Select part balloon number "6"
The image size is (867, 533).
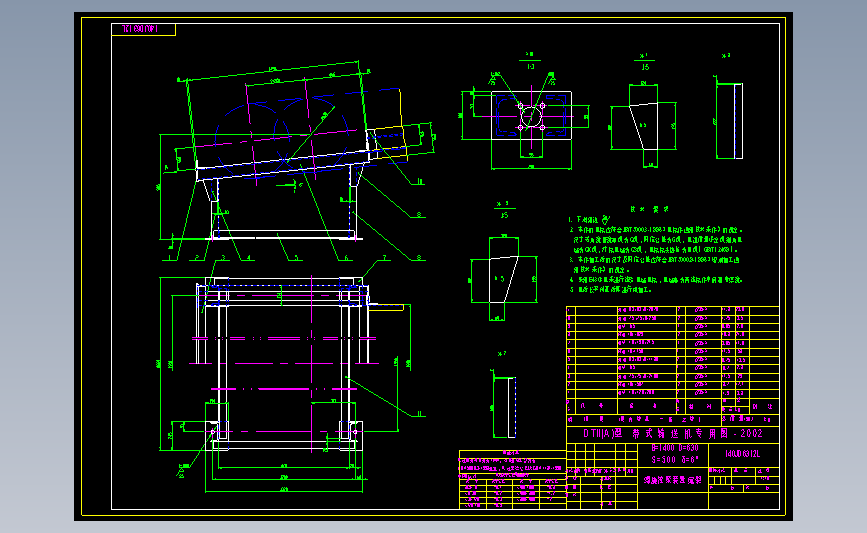(346, 258)
